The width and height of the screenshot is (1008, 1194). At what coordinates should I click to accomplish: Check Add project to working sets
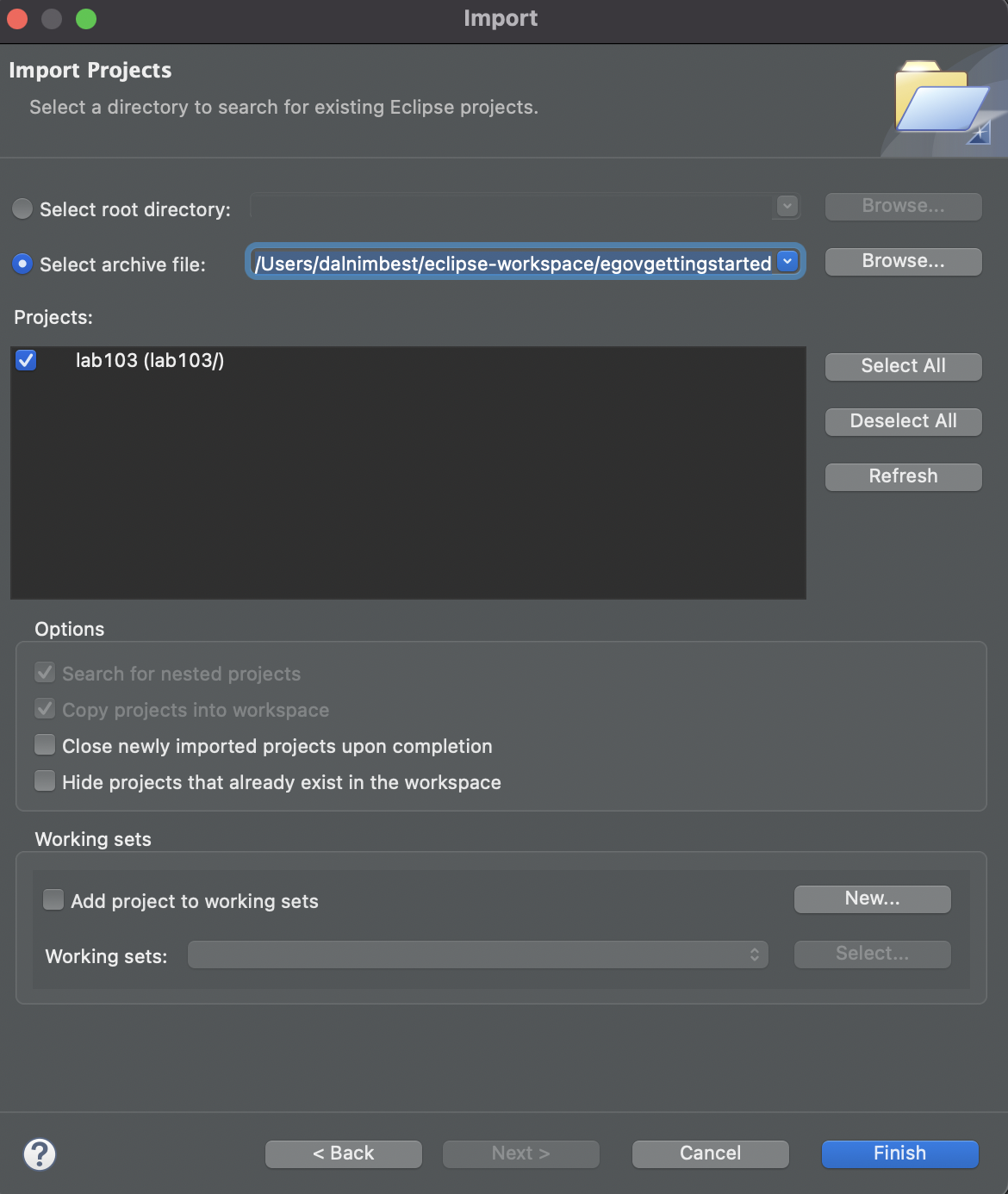tap(53, 899)
